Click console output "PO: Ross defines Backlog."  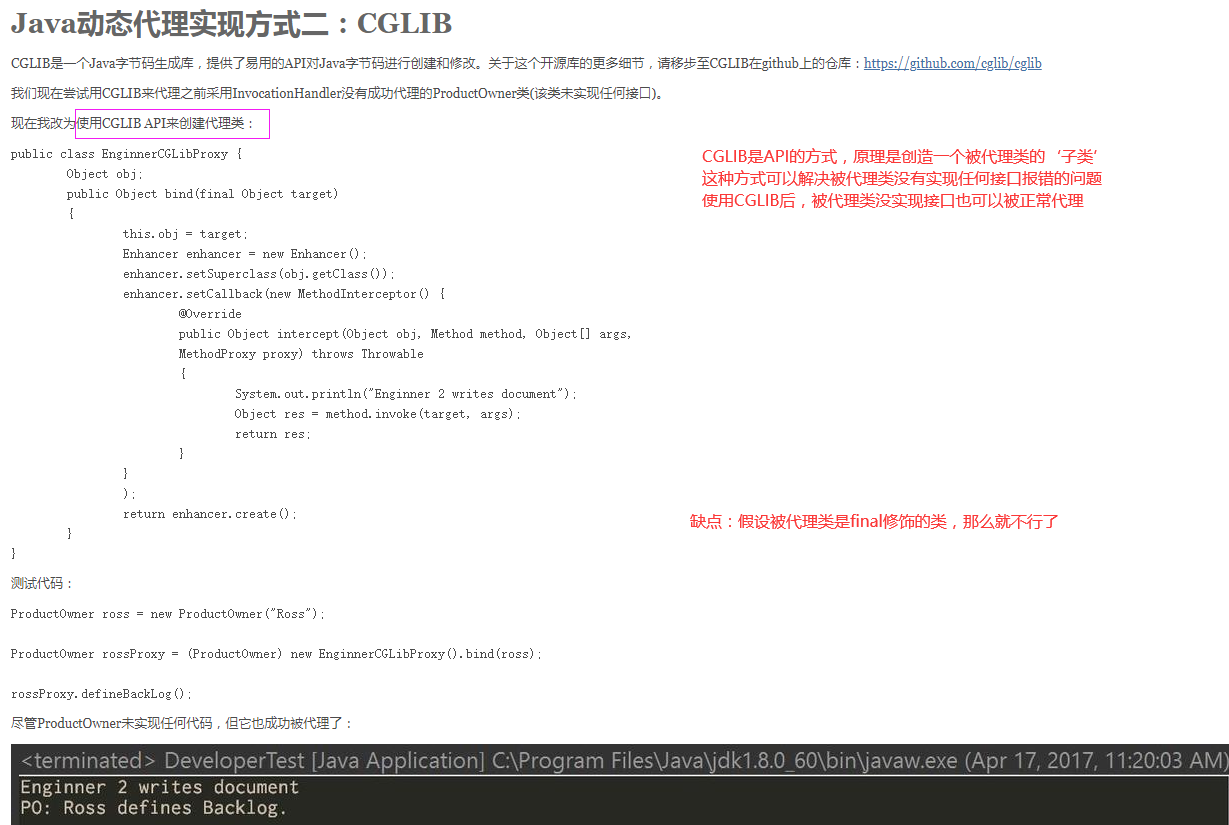(x=153, y=808)
